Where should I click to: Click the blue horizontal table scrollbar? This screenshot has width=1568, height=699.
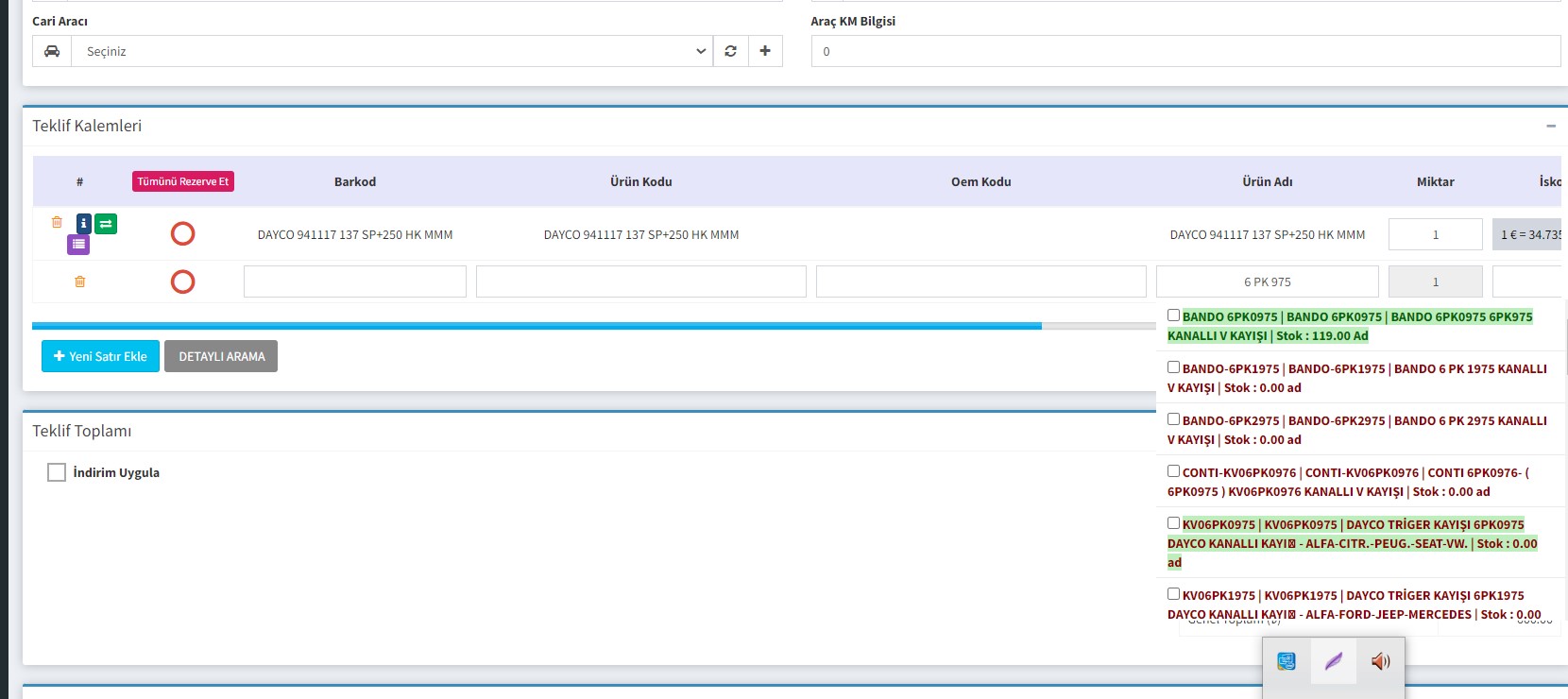point(537,326)
